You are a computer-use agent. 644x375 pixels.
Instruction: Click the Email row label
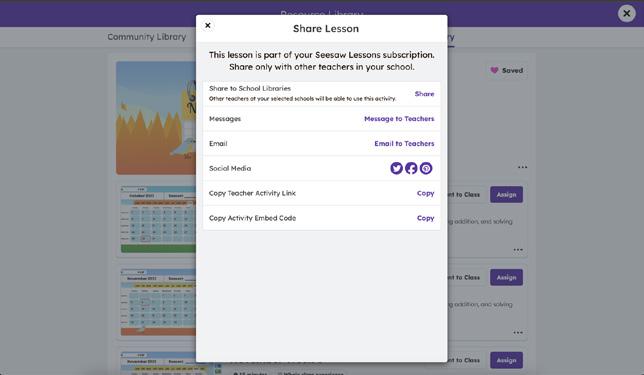pyautogui.click(x=218, y=143)
